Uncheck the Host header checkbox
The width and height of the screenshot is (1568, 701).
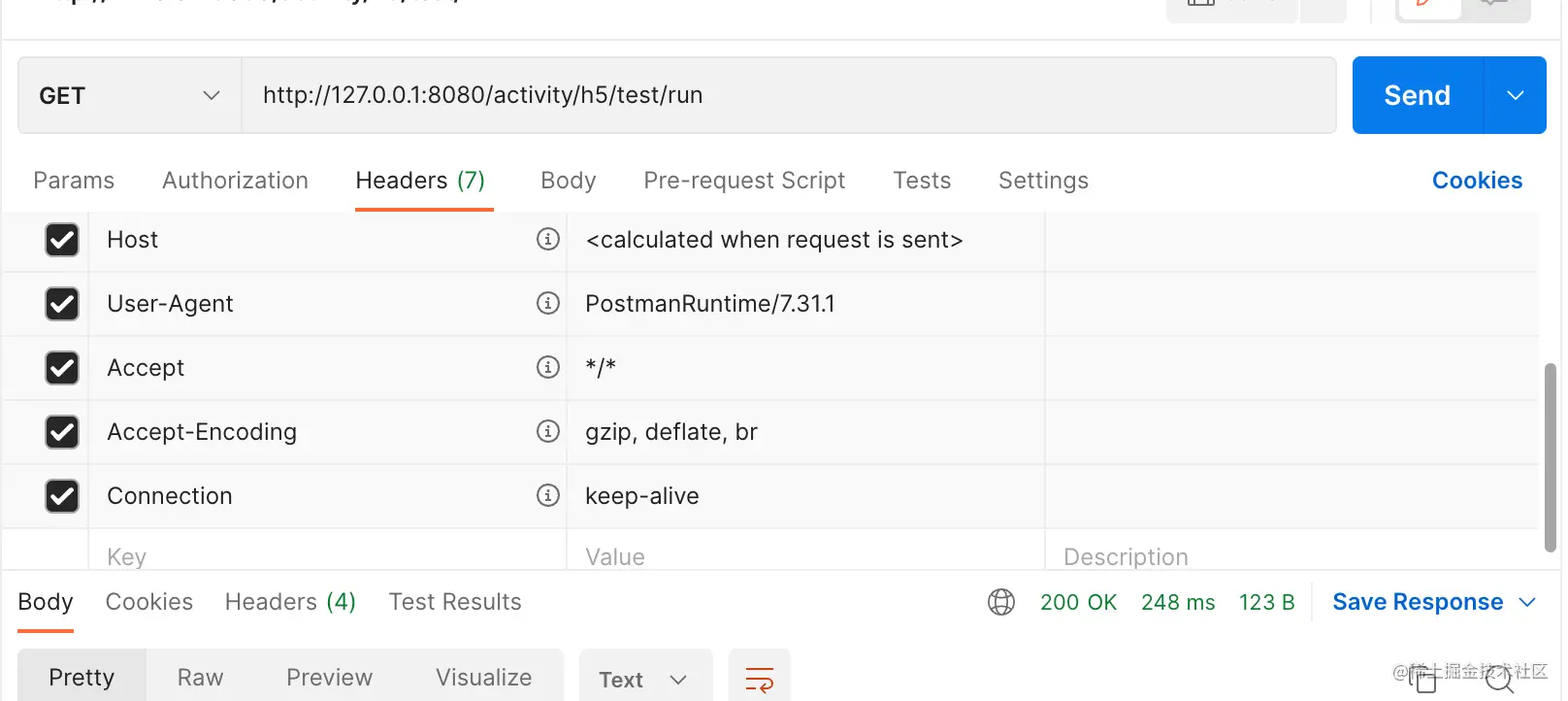point(62,240)
